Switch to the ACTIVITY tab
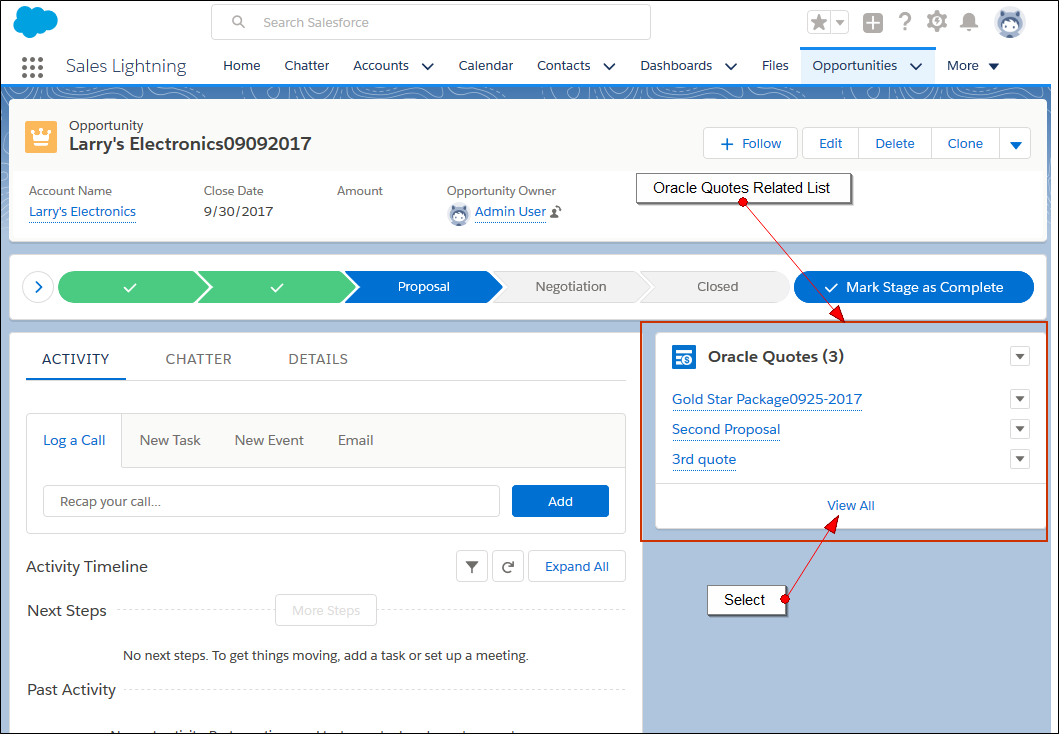1059x734 pixels. pos(76,359)
